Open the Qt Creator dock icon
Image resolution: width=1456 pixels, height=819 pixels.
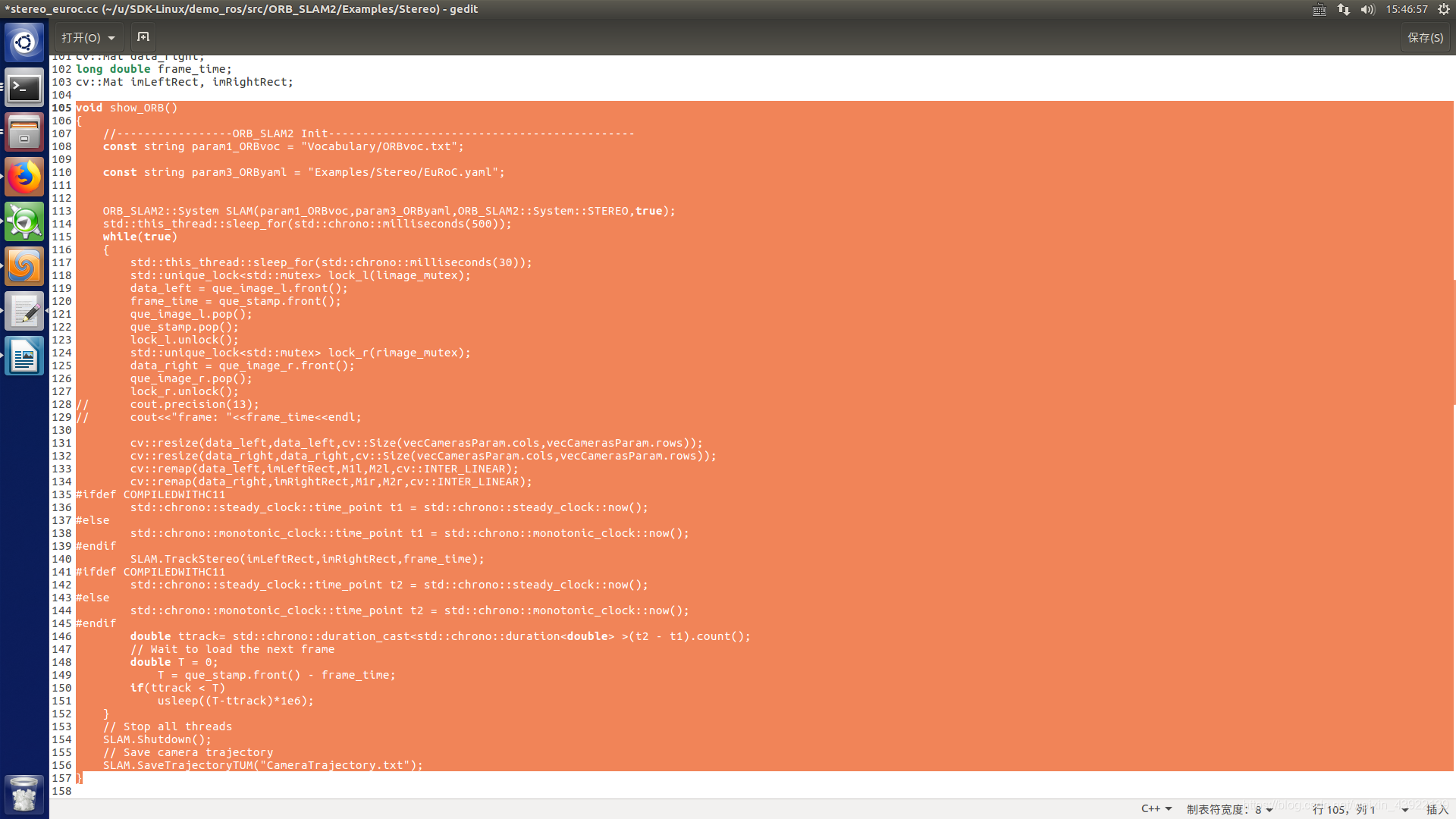pyautogui.click(x=24, y=222)
